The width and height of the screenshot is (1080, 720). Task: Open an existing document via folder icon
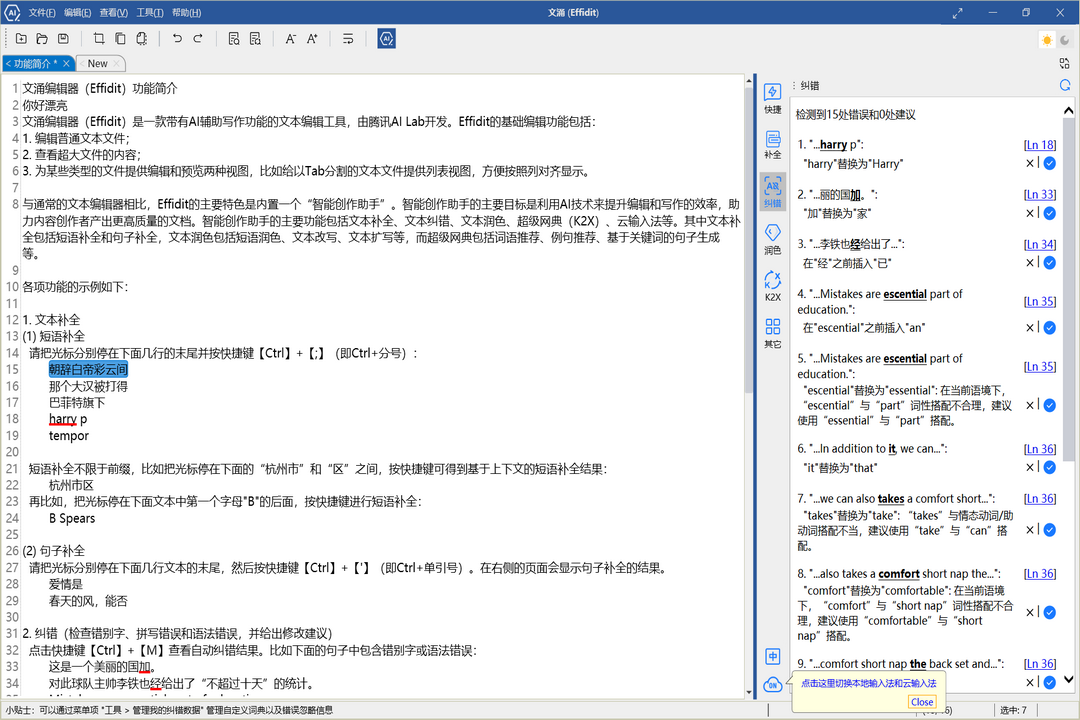41,38
